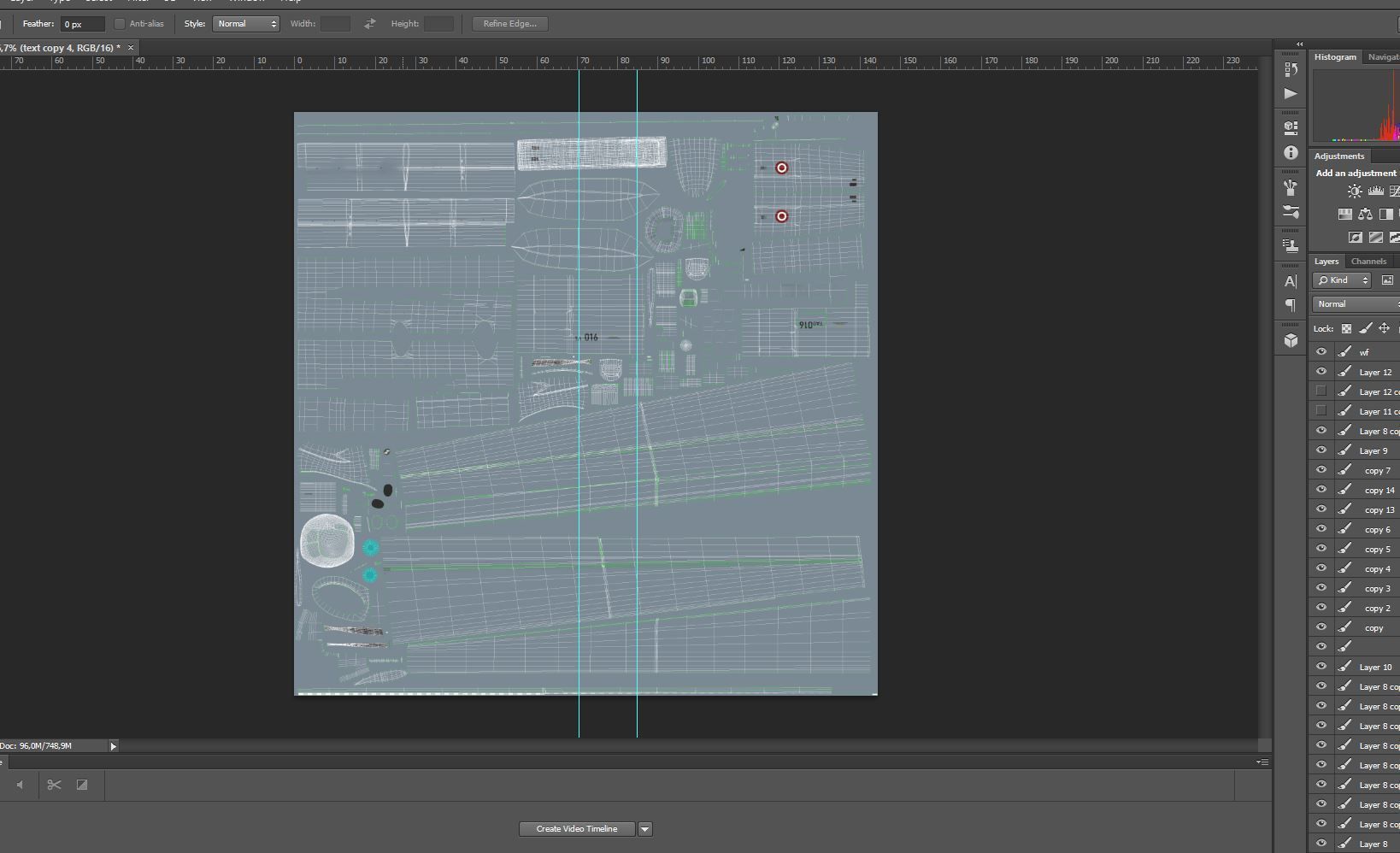Viewport: 1400px width, 853px height.
Task: Expand the document status bar arrow menu
Action: coord(113,746)
